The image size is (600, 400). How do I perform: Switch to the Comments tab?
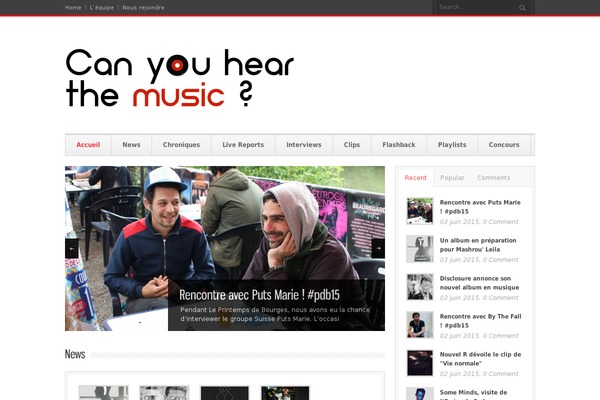pos(494,178)
